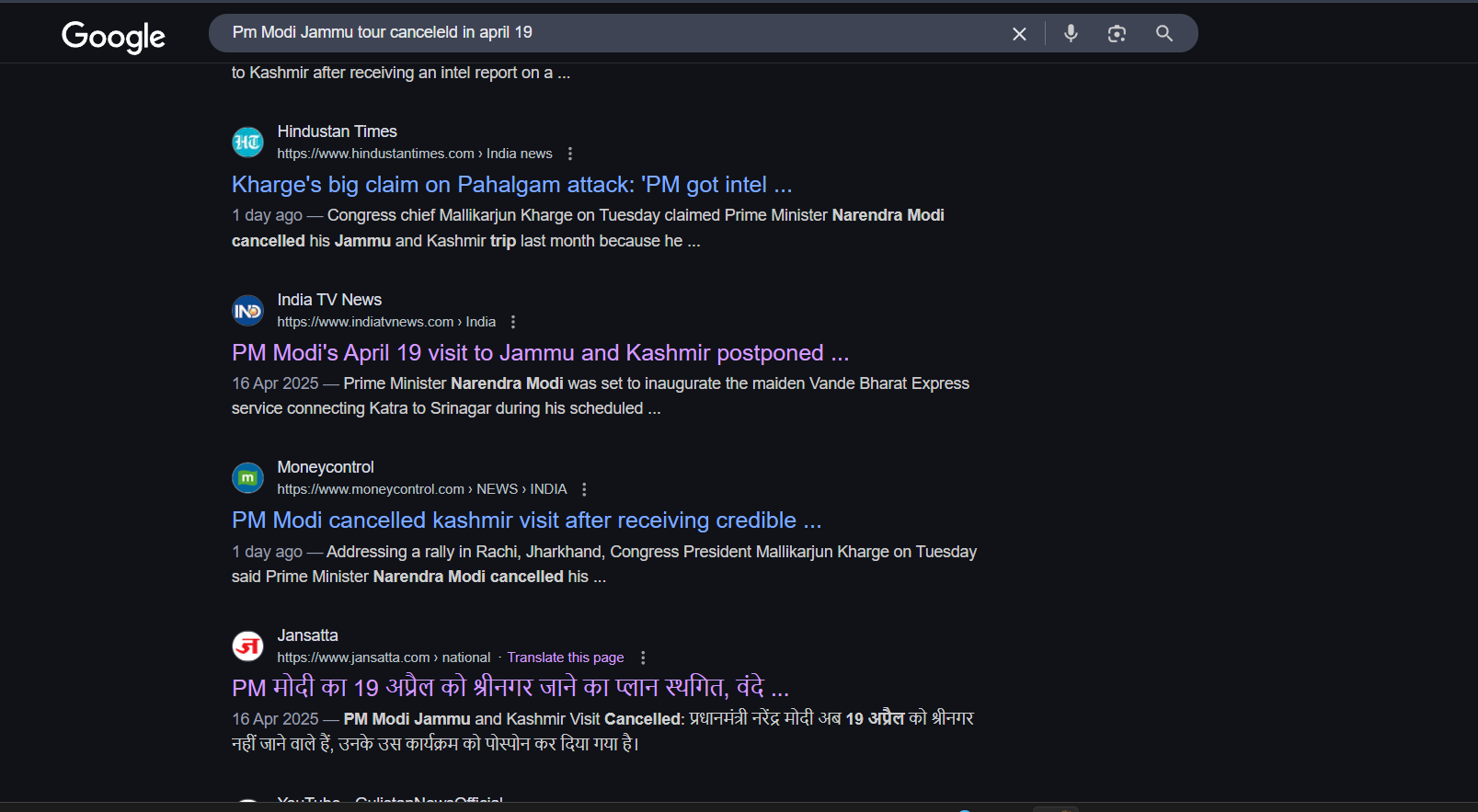Click Hindustan Times site name
The image size is (1478, 812).
[337, 132]
